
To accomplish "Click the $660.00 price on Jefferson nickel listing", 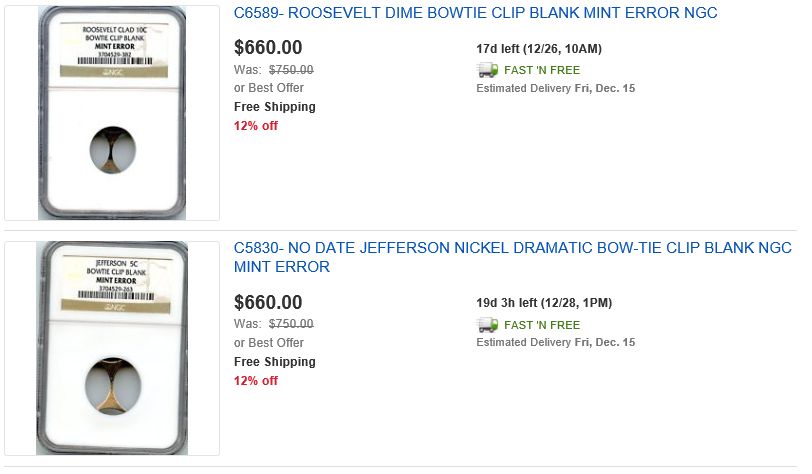I will (x=268, y=302).
